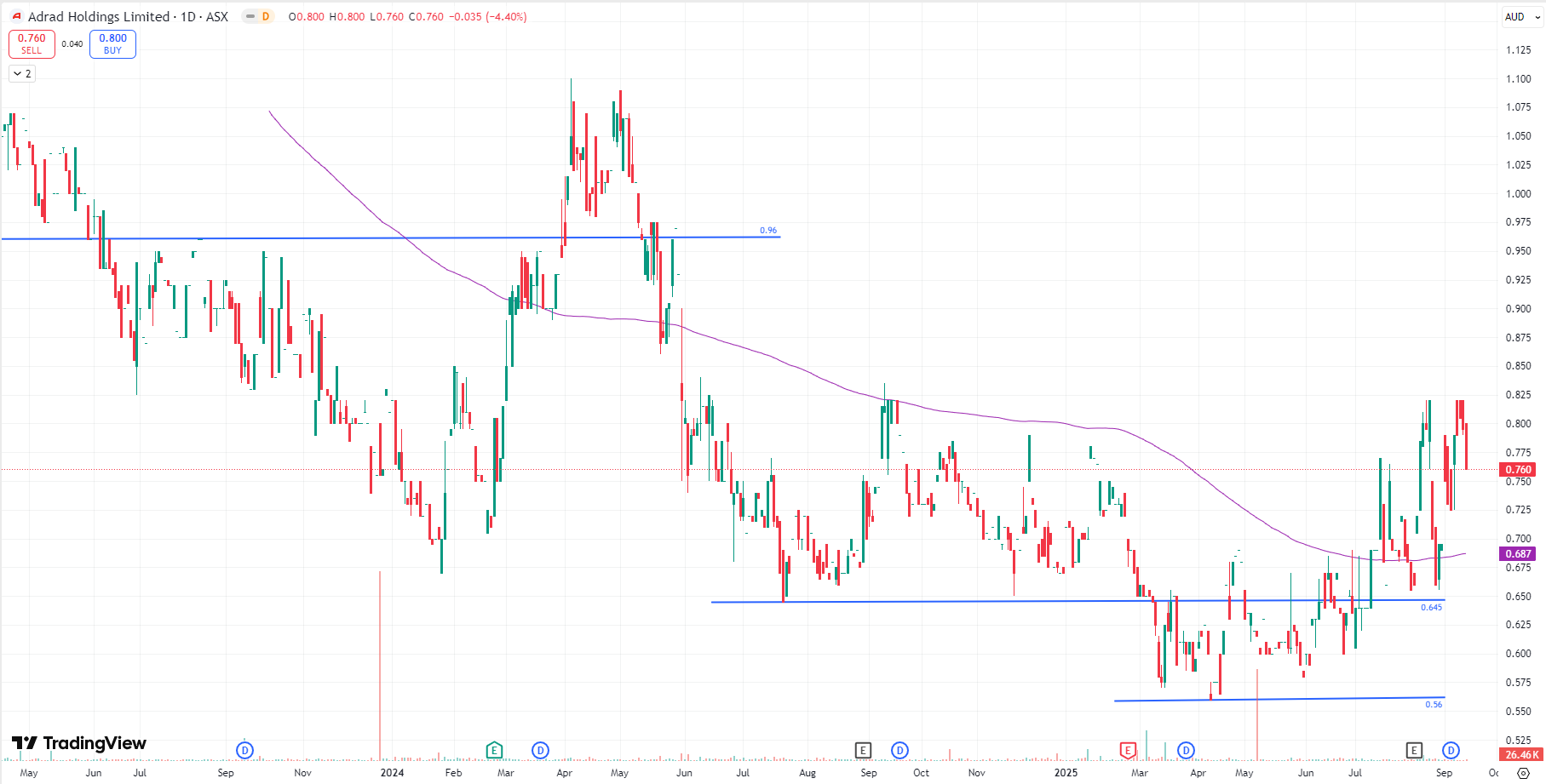The height and width of the screenshot is (784, 1546).
Task: Click the TradingView logo
Action: 79,743
